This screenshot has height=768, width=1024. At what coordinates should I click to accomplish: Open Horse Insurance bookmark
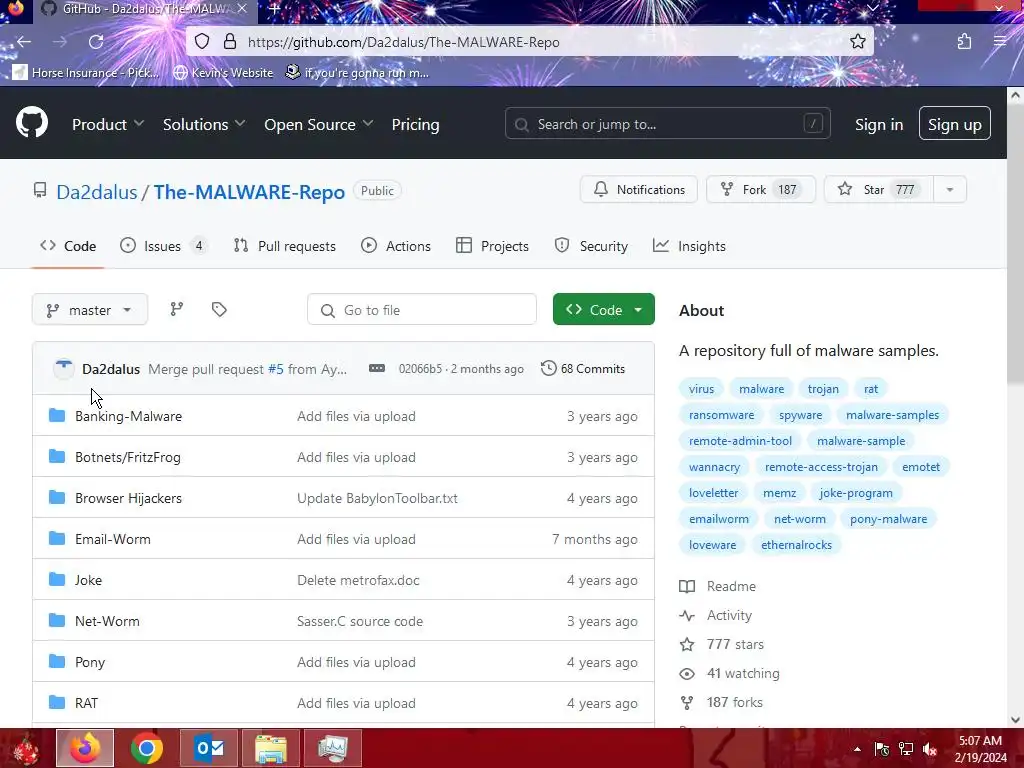86,72
